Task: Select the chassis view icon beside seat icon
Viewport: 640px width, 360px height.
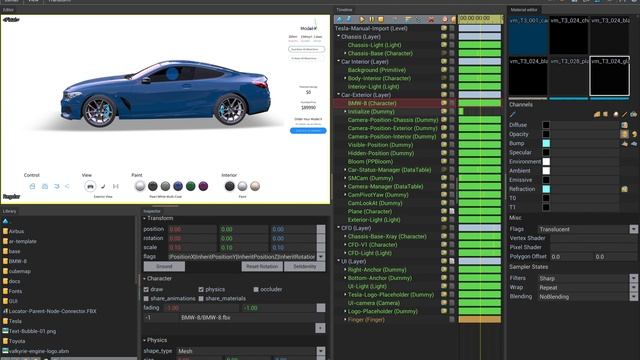Action: [x=116, y=186]
